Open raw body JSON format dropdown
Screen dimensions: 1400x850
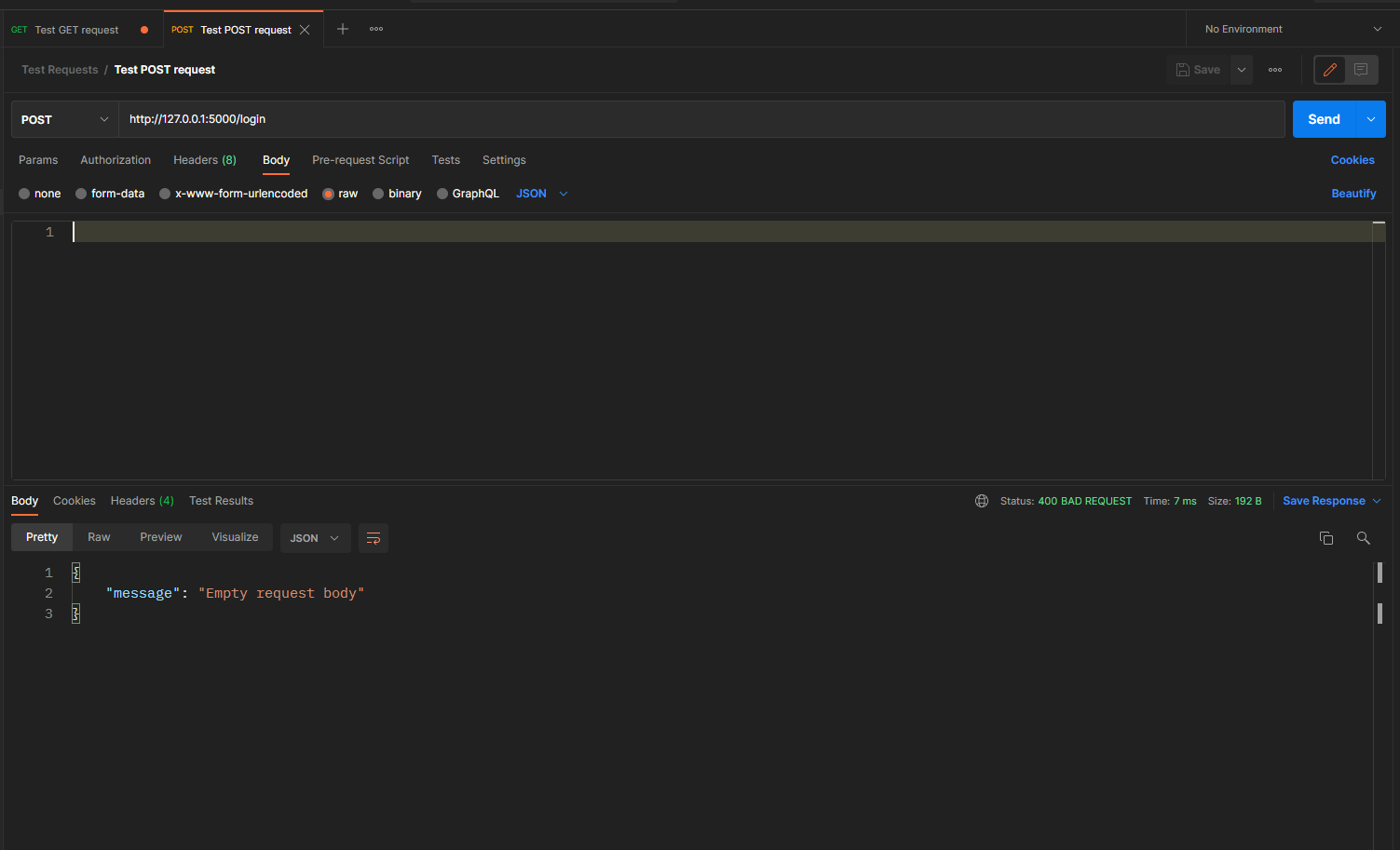542,194
